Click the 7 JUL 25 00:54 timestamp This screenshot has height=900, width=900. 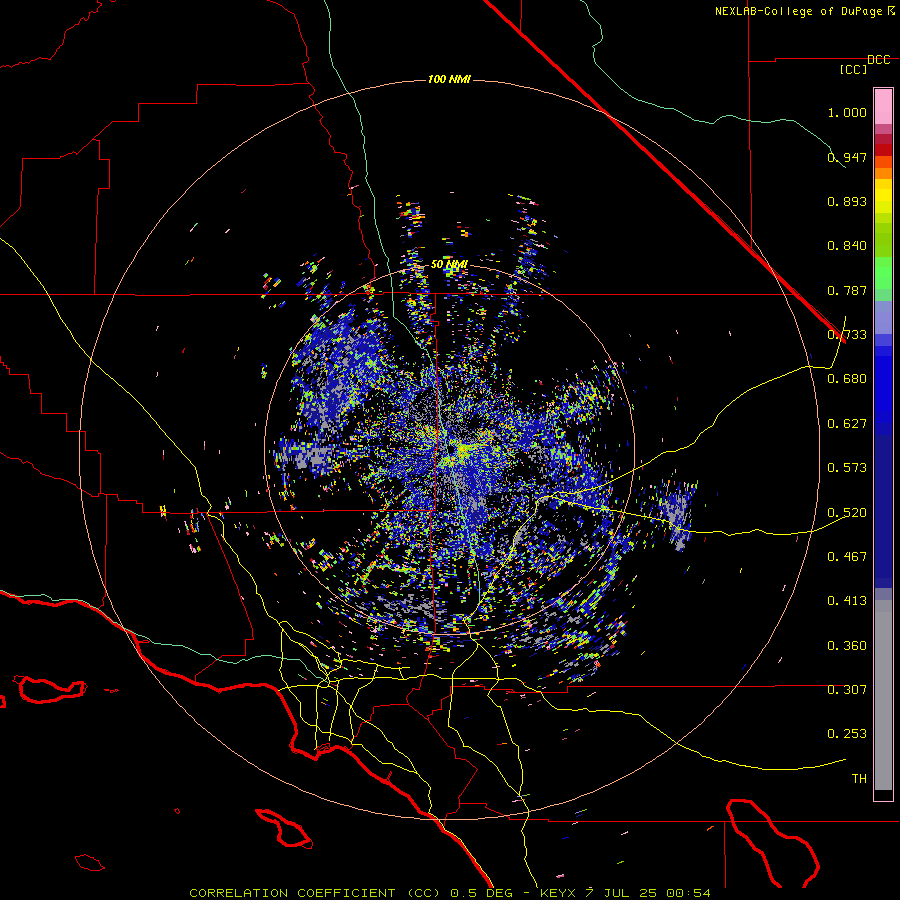pos(648,893)
